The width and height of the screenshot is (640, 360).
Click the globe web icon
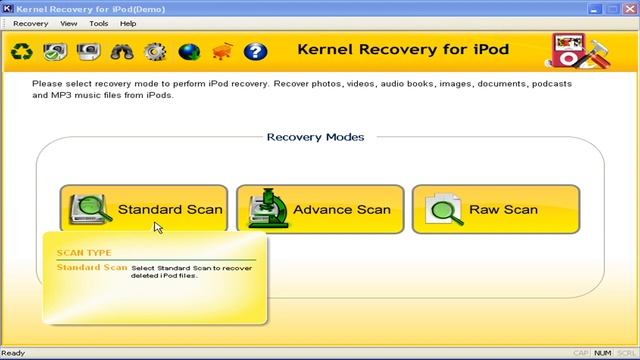(189, 52)
